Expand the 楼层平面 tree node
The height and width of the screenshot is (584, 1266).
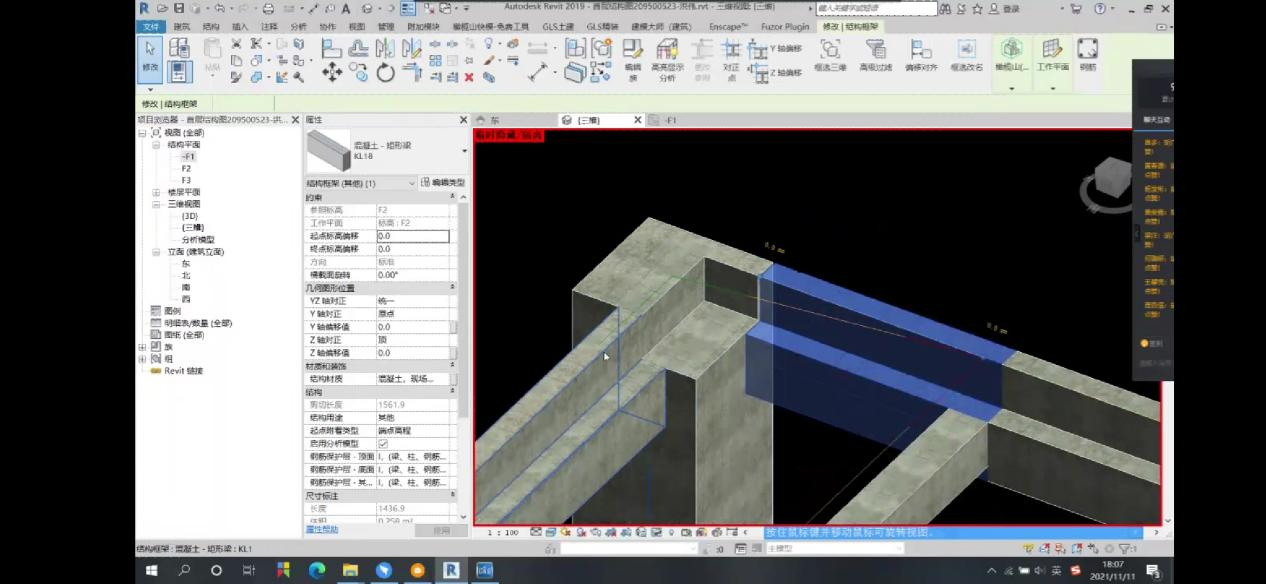pyautogui.click(x=156, y=192)
